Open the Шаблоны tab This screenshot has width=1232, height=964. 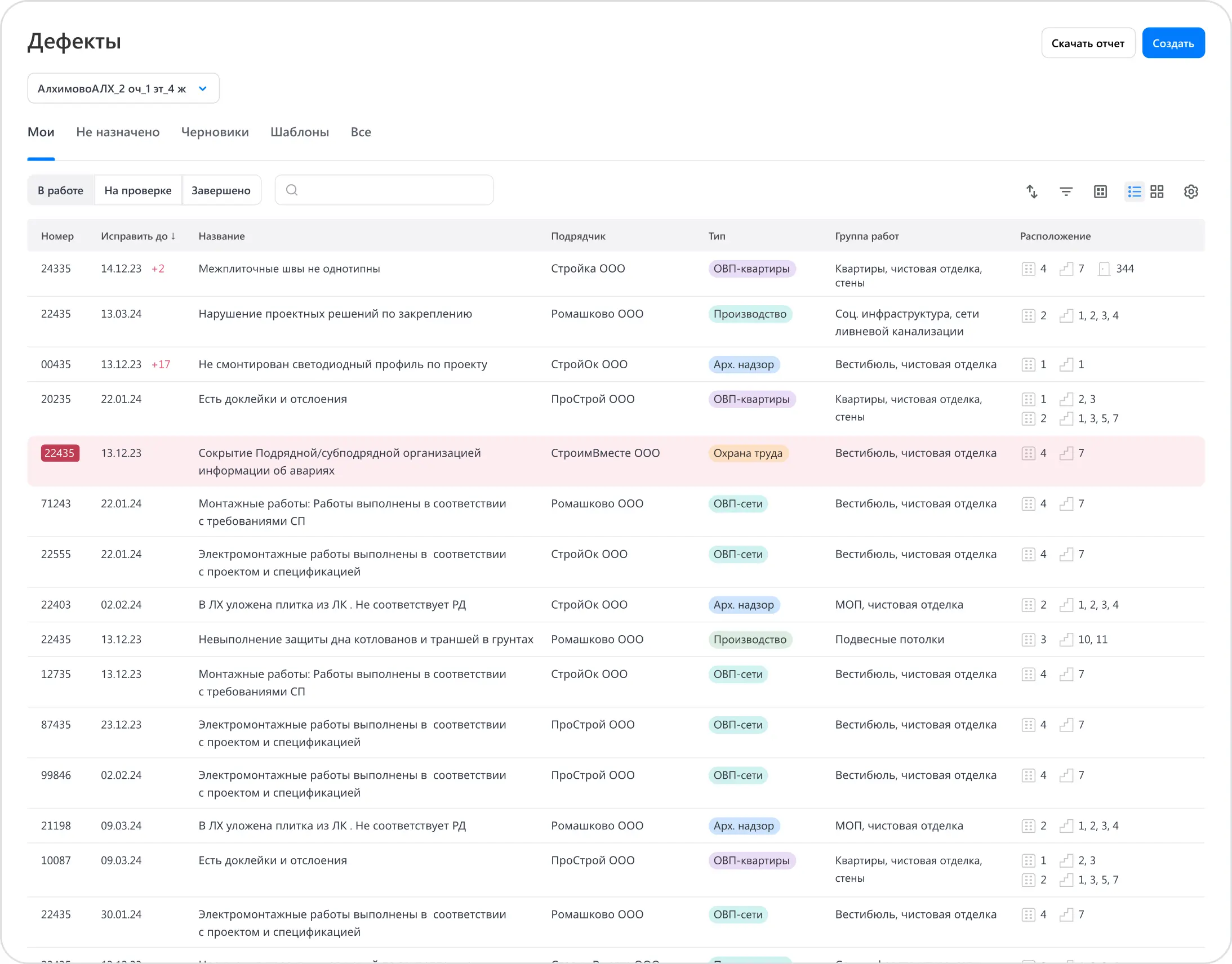(x=300, y=132)
